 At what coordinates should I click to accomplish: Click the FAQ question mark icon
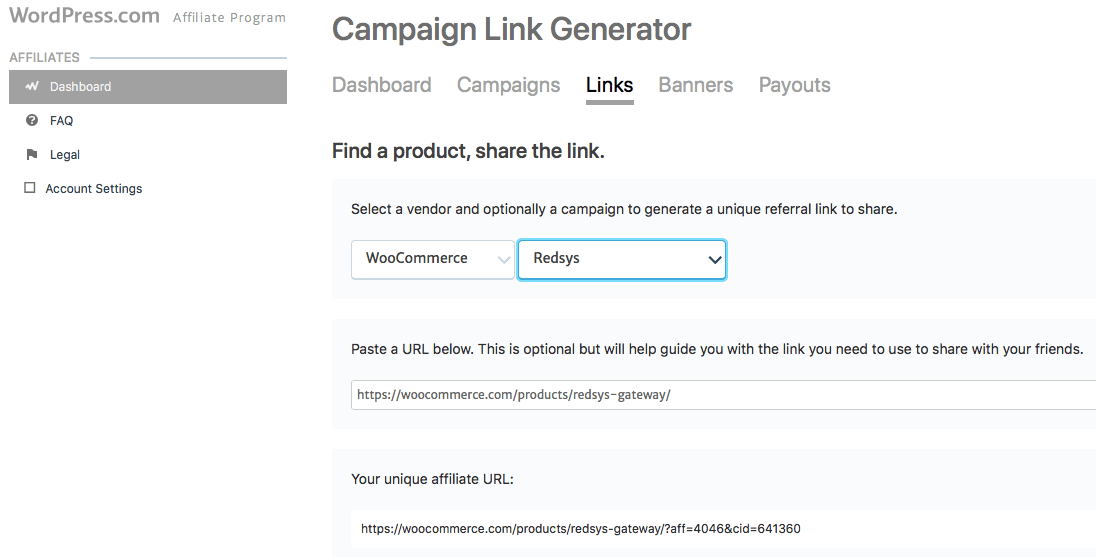click(x=32, y=121)
